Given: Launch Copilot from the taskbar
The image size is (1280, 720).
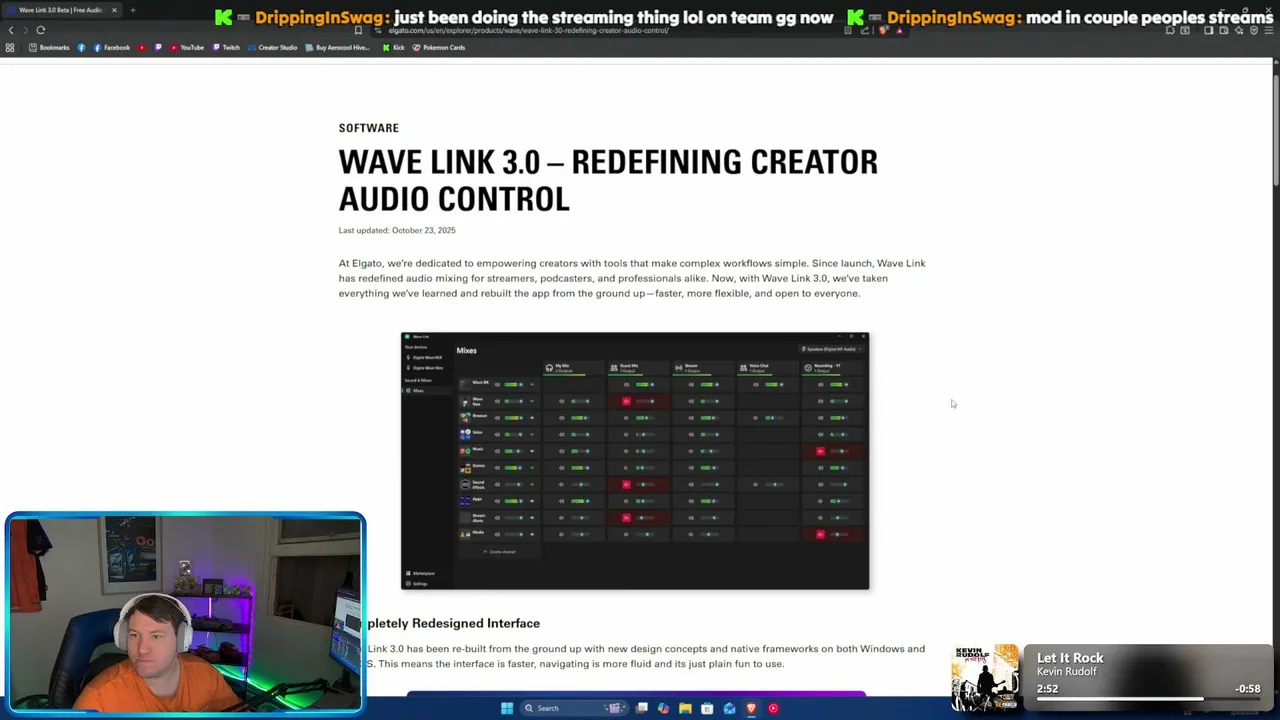Looking at the screenshot, I should [x=663, y=708].
